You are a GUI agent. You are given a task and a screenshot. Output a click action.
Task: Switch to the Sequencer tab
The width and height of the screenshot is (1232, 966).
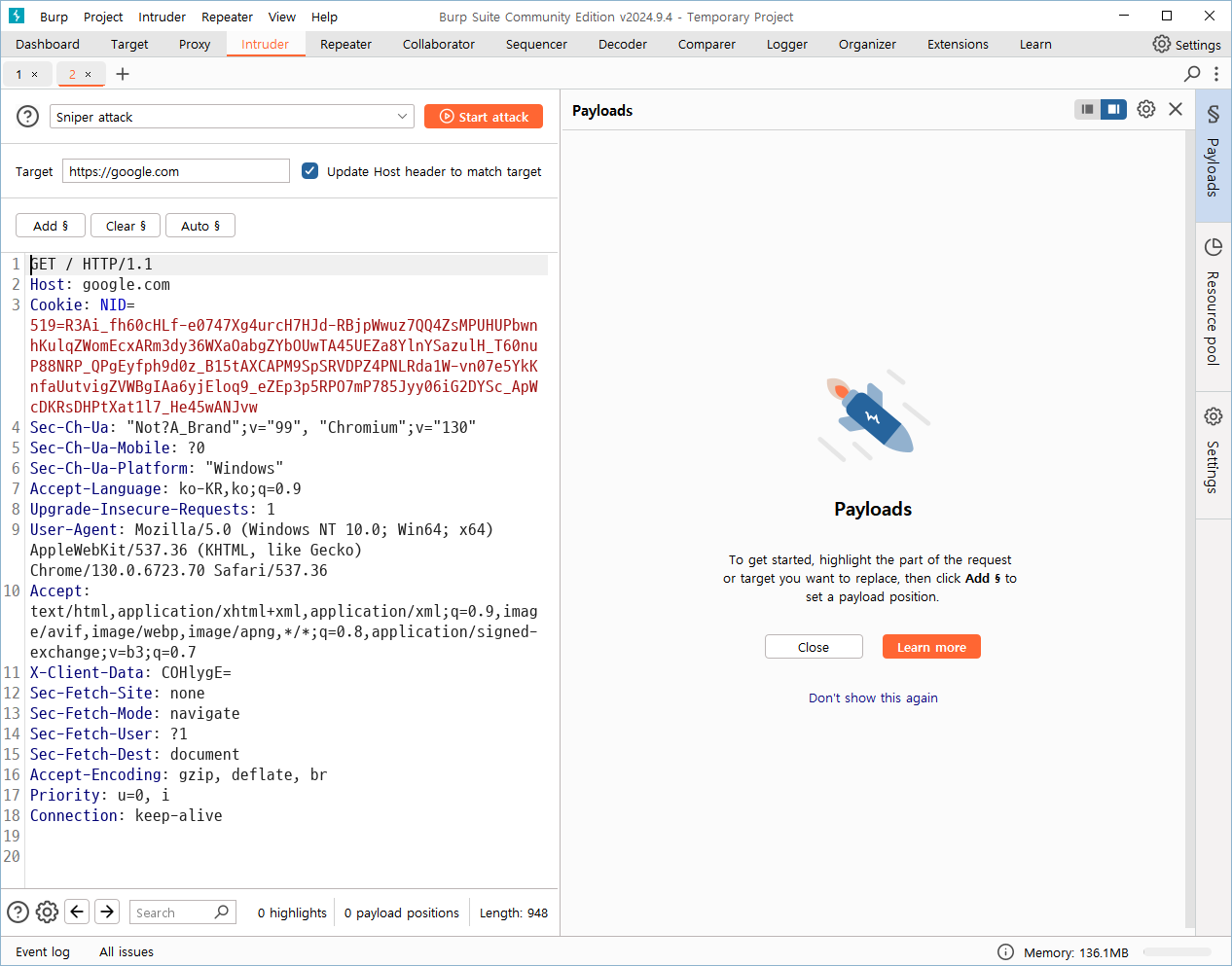pos(536,44)
